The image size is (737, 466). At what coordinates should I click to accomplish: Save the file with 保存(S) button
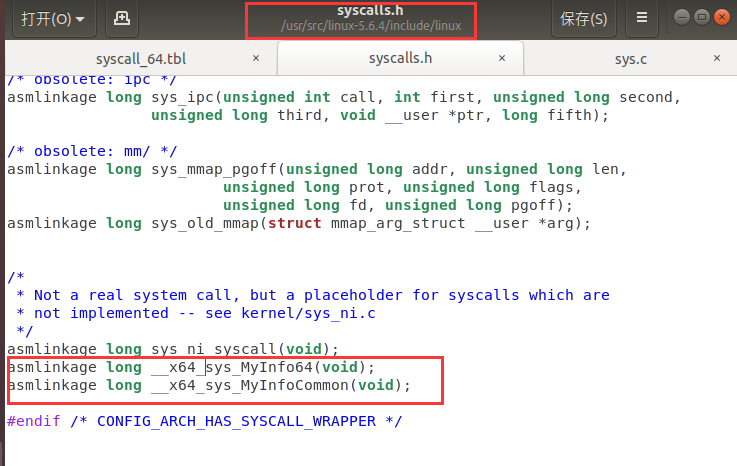click(x=583, y=19)
